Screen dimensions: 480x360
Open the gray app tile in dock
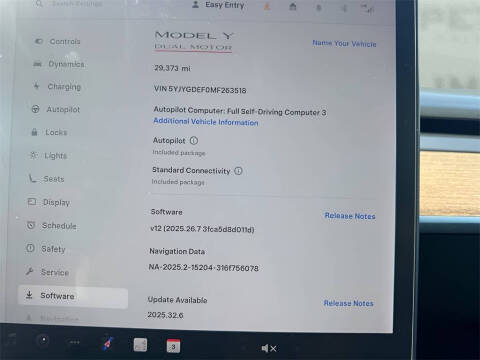(x=140, y=345)
